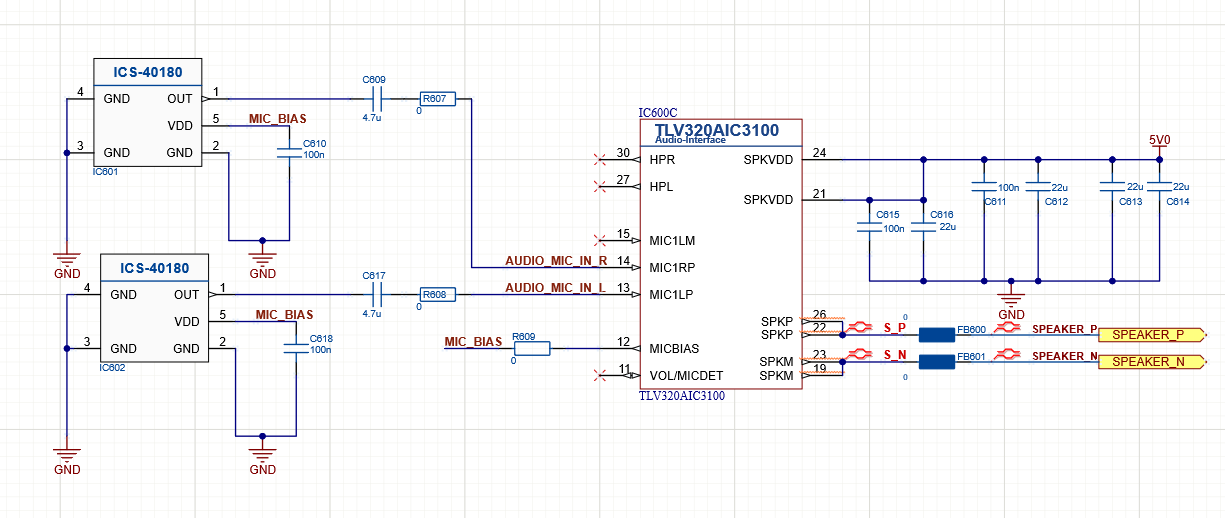
Task: Select the top ICS-40180 microphone IC601
Action: coord(148,111)
